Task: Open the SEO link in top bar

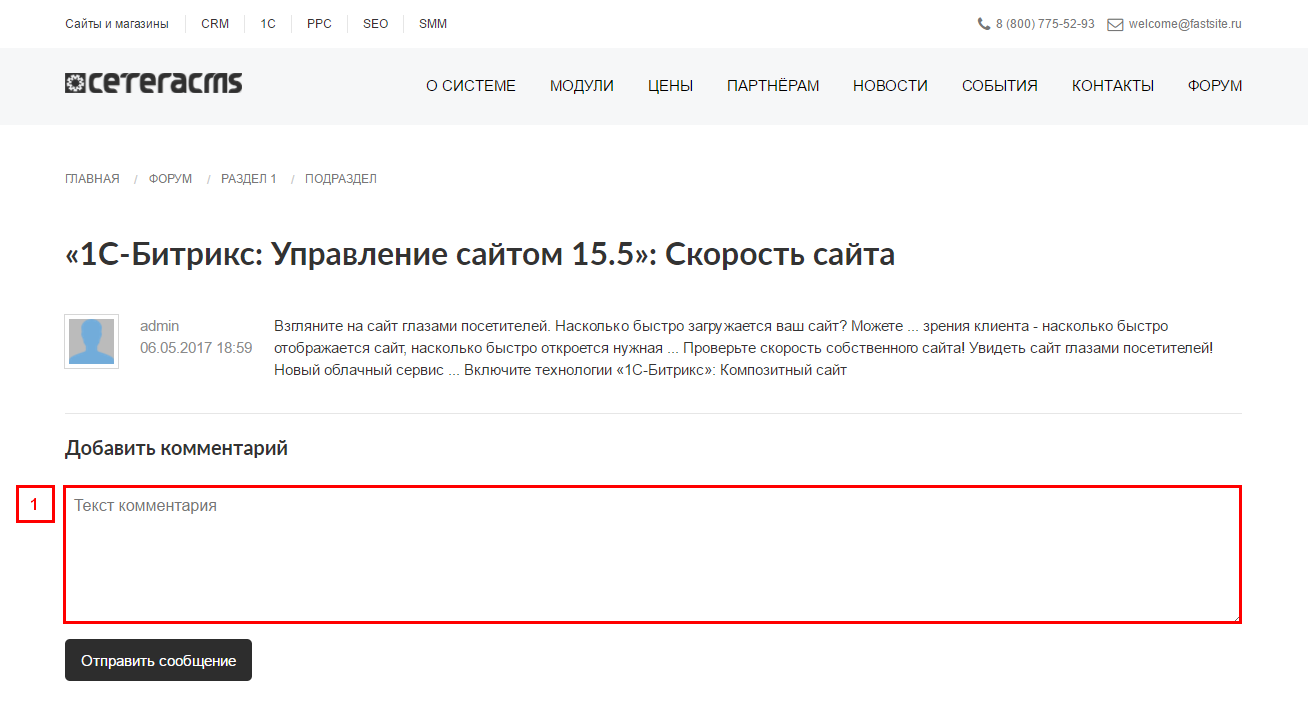Action: pos(375,24)
